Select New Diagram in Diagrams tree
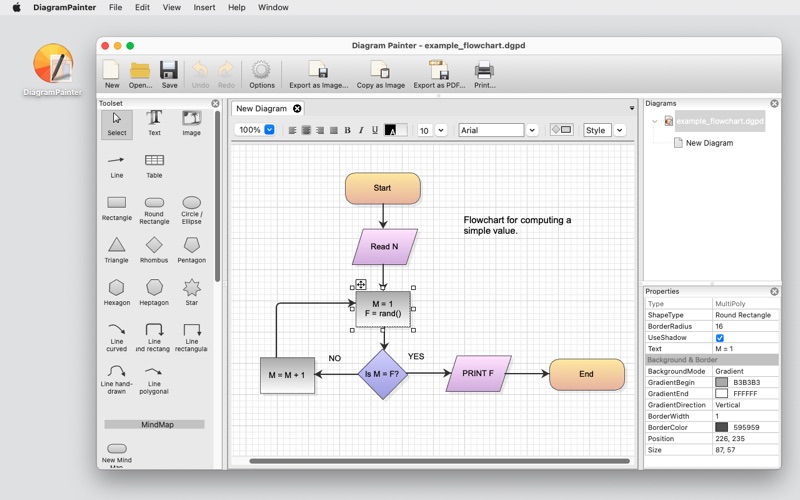The image size is (800, 500). click(x=709, y=143)
